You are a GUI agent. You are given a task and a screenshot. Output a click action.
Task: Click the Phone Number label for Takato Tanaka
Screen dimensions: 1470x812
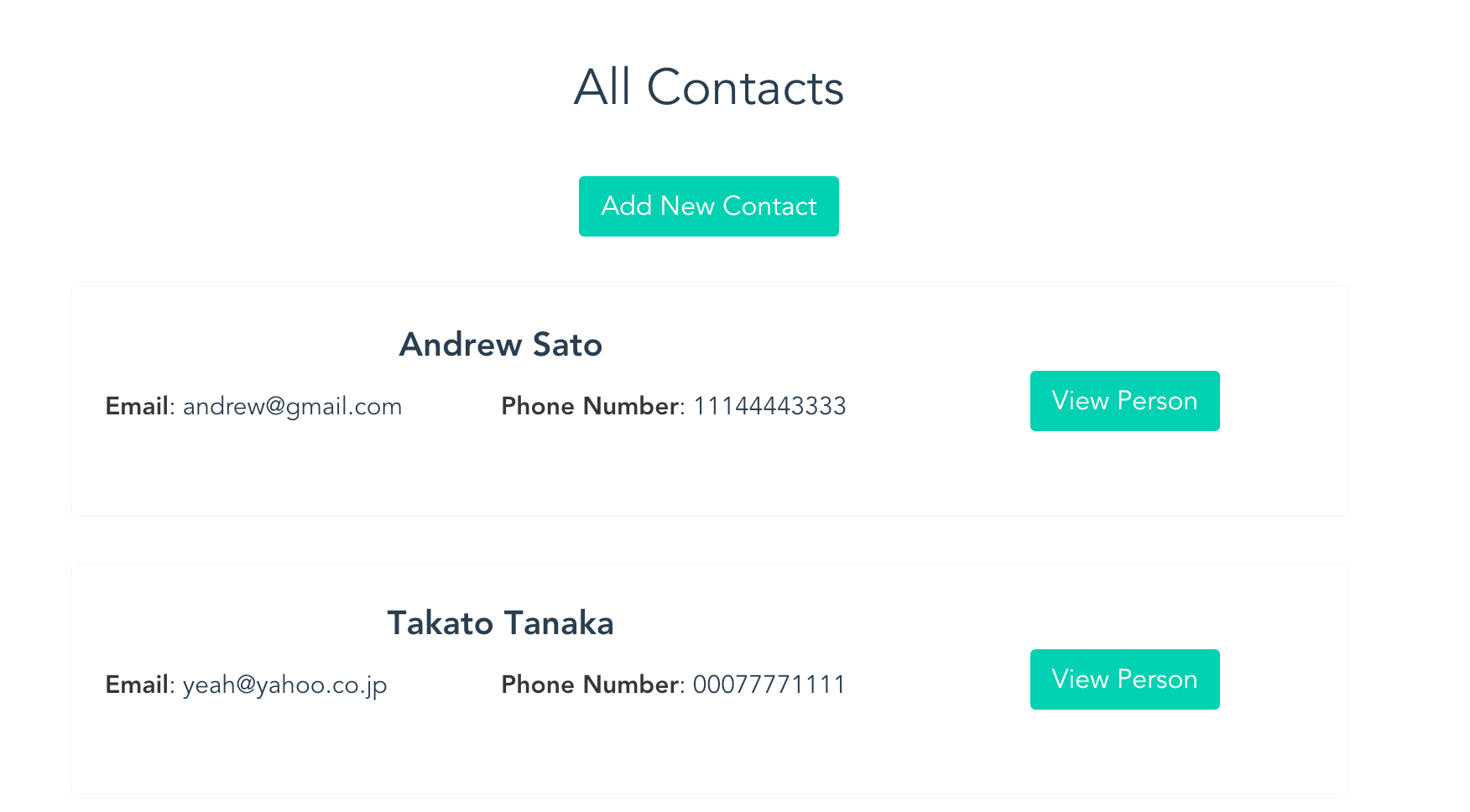[x=589, y=685]
